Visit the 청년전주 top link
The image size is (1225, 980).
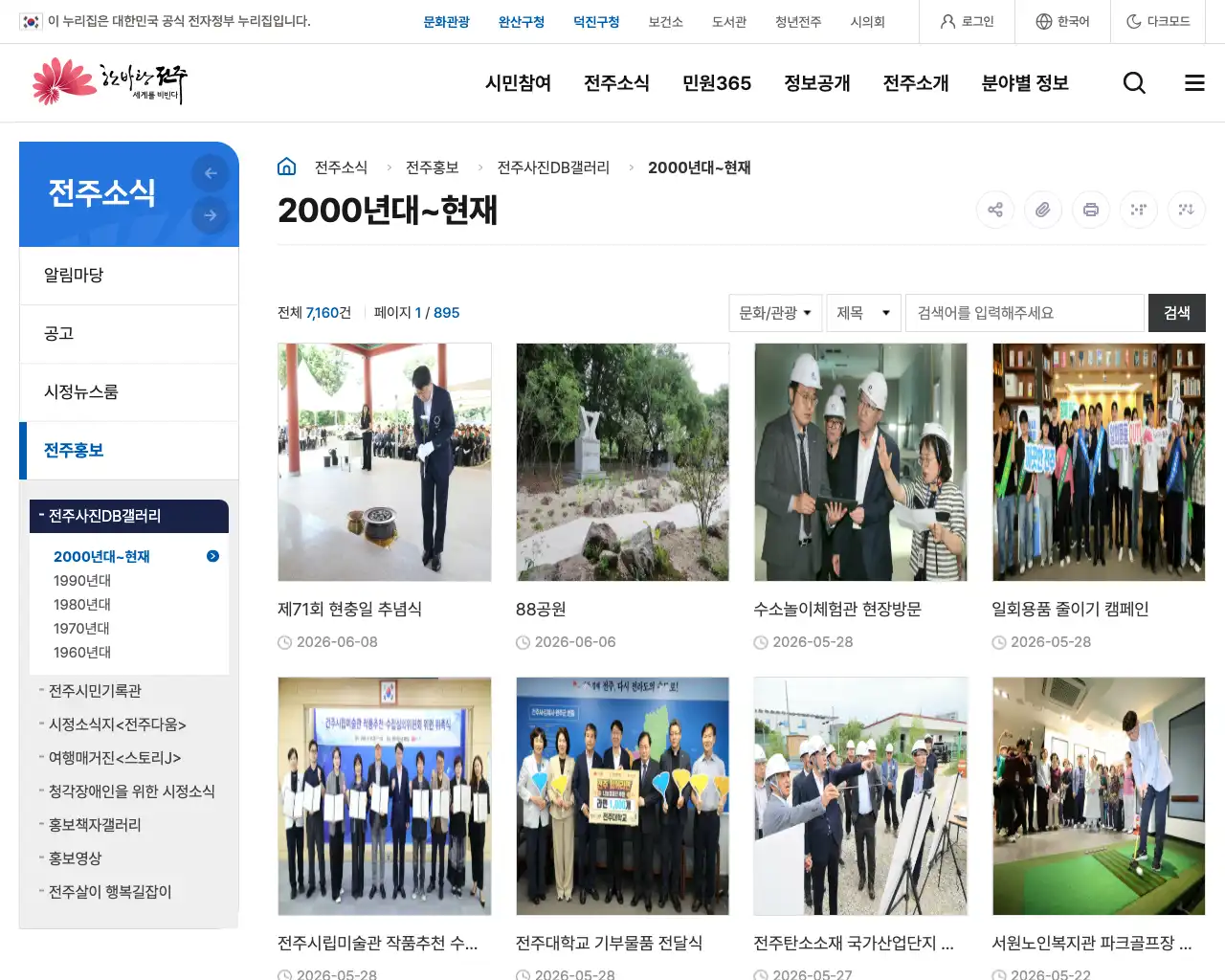point(798,22)
